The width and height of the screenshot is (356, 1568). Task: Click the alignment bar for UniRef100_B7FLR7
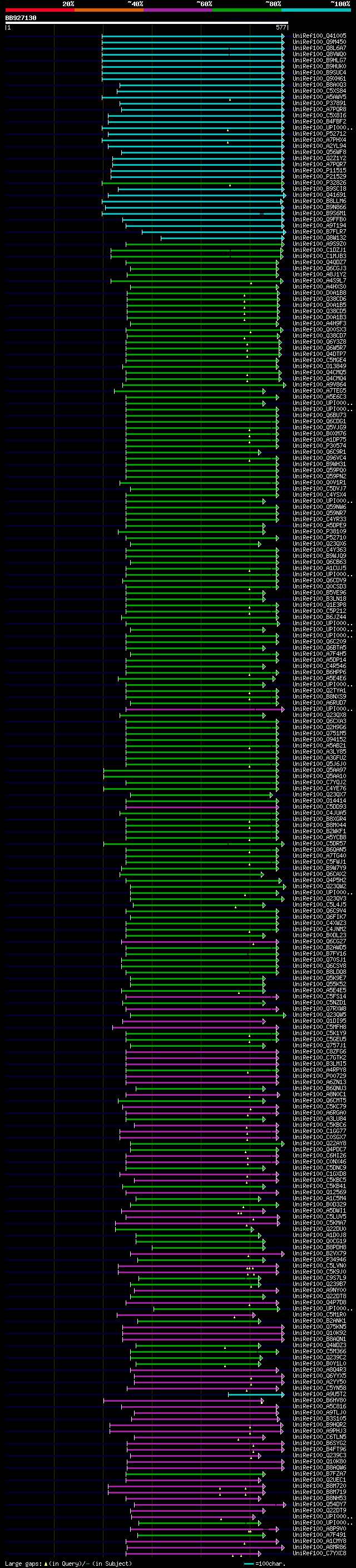click(214, 232)
